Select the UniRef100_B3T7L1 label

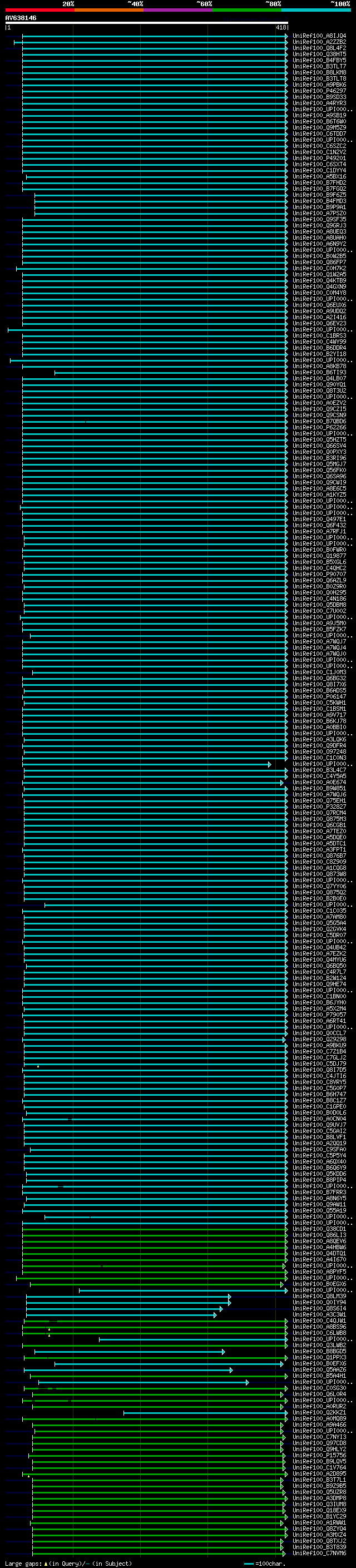319,1480
